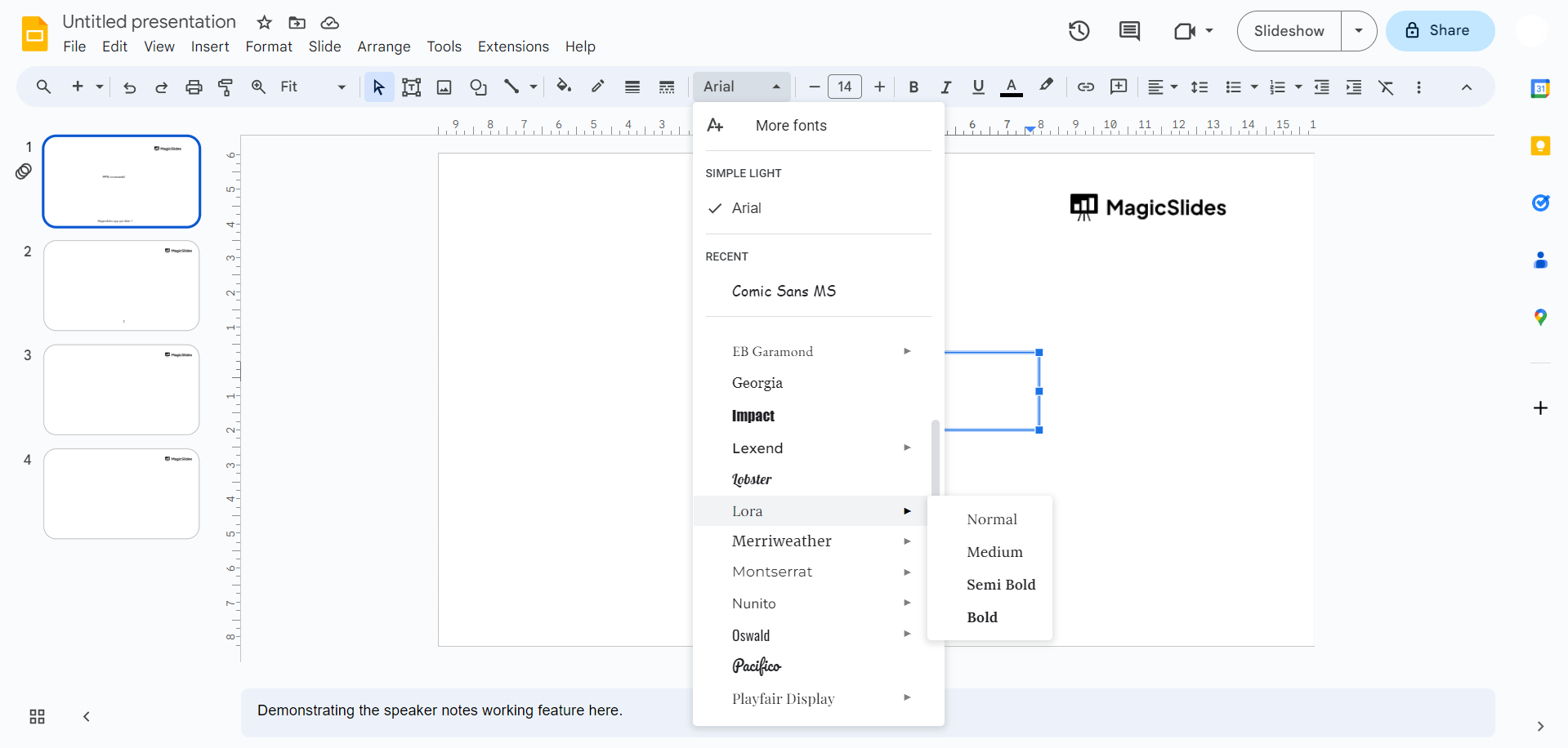Open the insert image tool
This screenshot has width=1568, height=748.
(444, 87)
